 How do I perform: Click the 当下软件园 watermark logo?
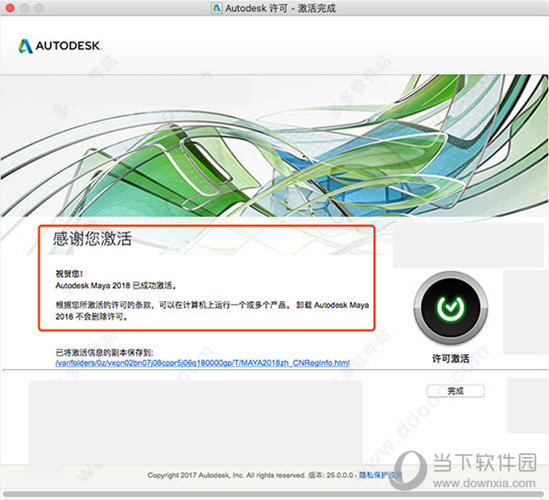465,470
